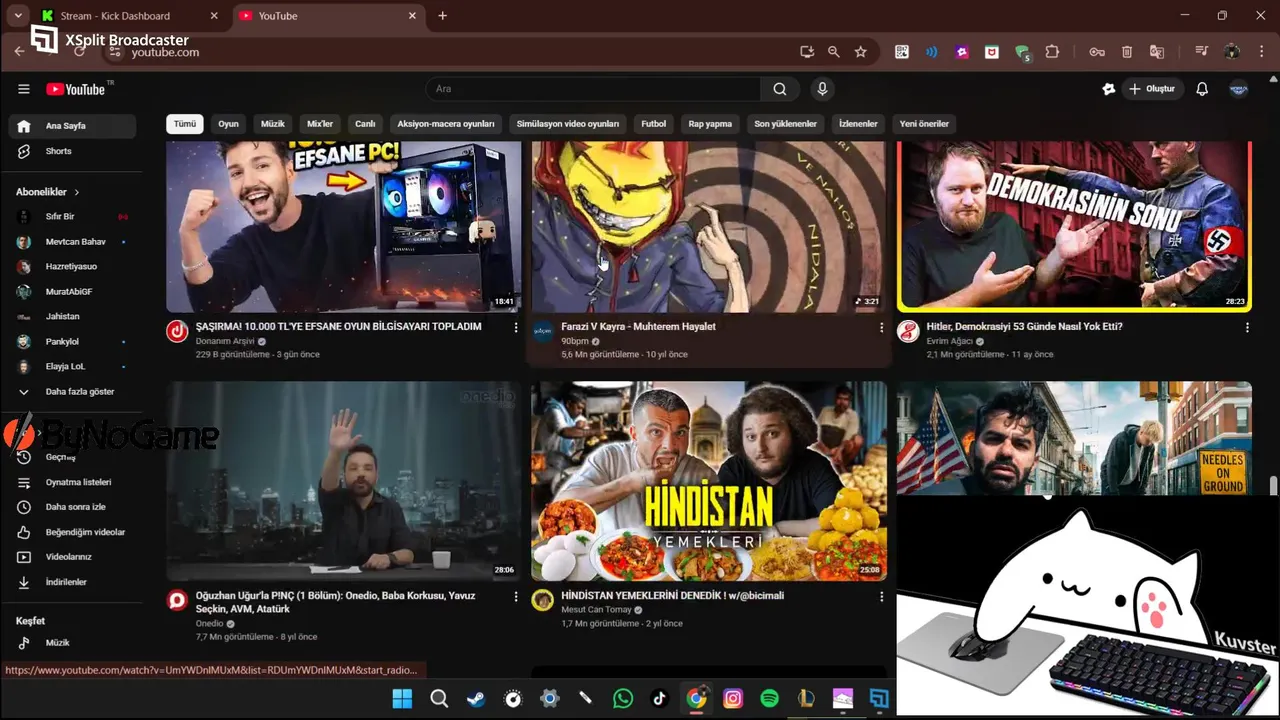Select the Futbol filter chip
The width and height of the screenshot is (1280, 720).
[654, 124]
